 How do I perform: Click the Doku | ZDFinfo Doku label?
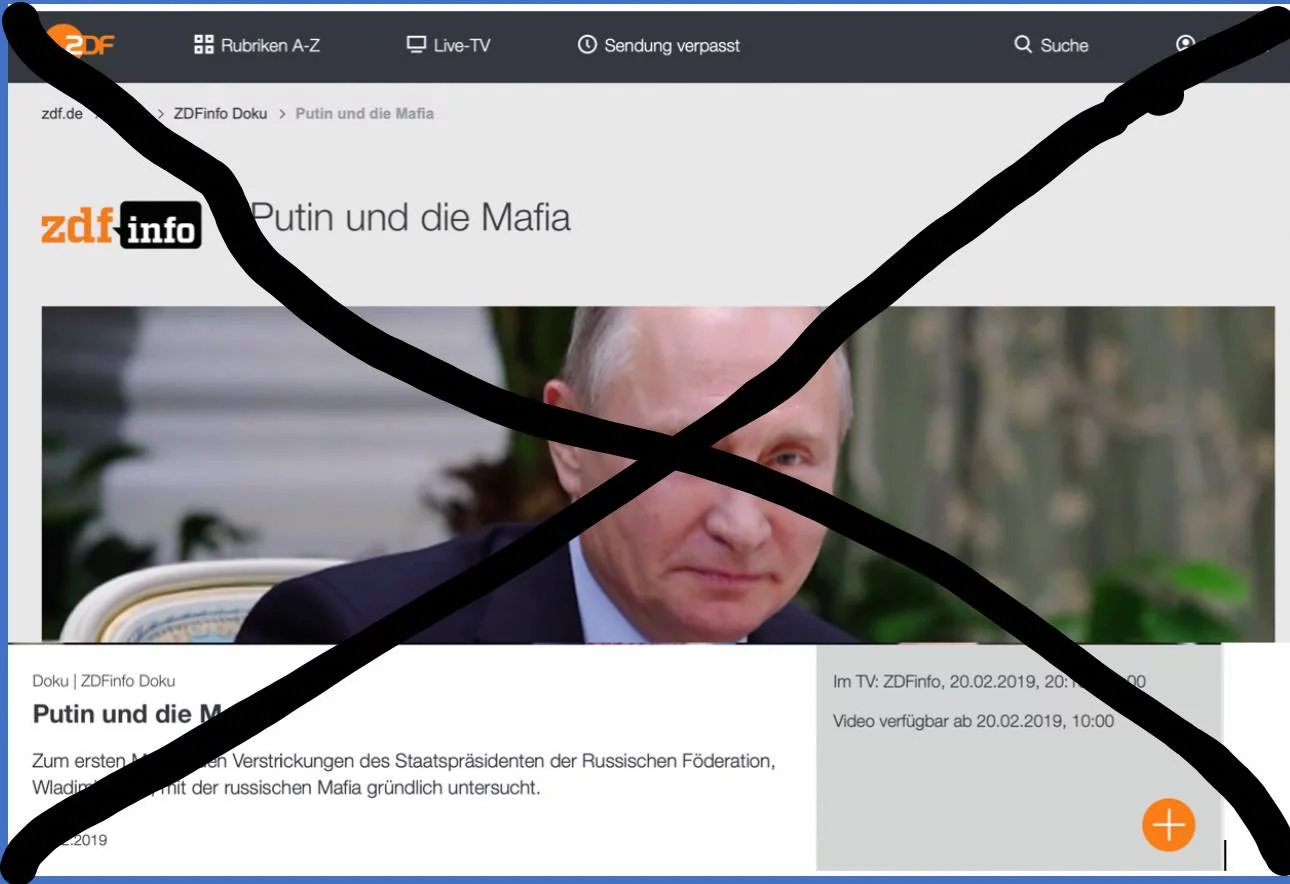104,681
